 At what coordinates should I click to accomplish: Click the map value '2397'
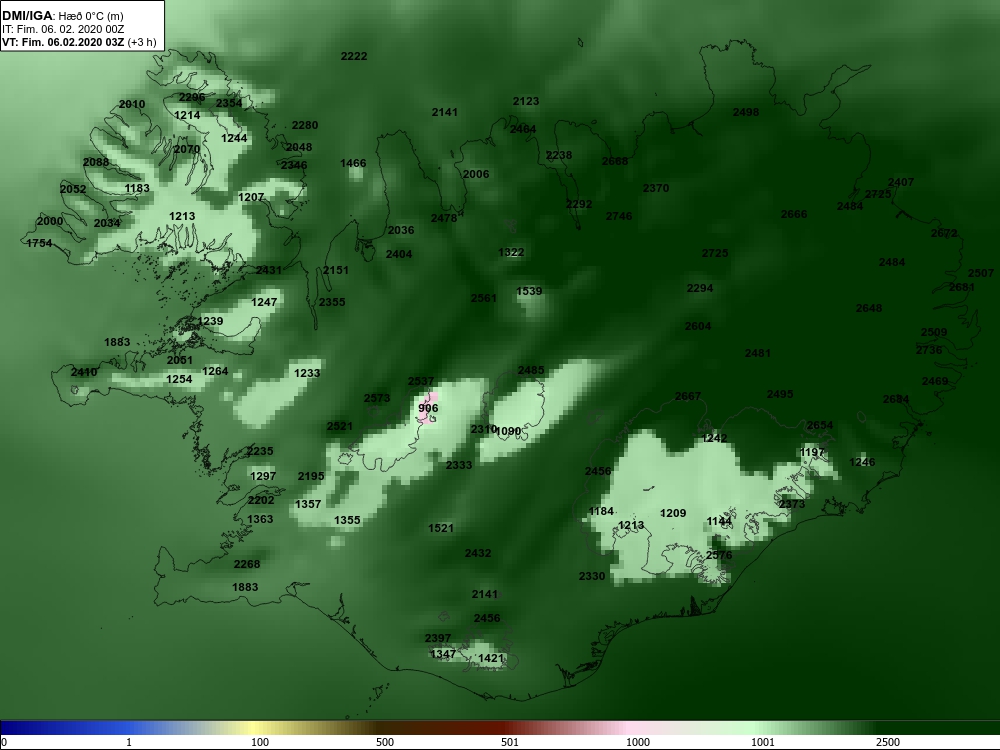[438, 638]
